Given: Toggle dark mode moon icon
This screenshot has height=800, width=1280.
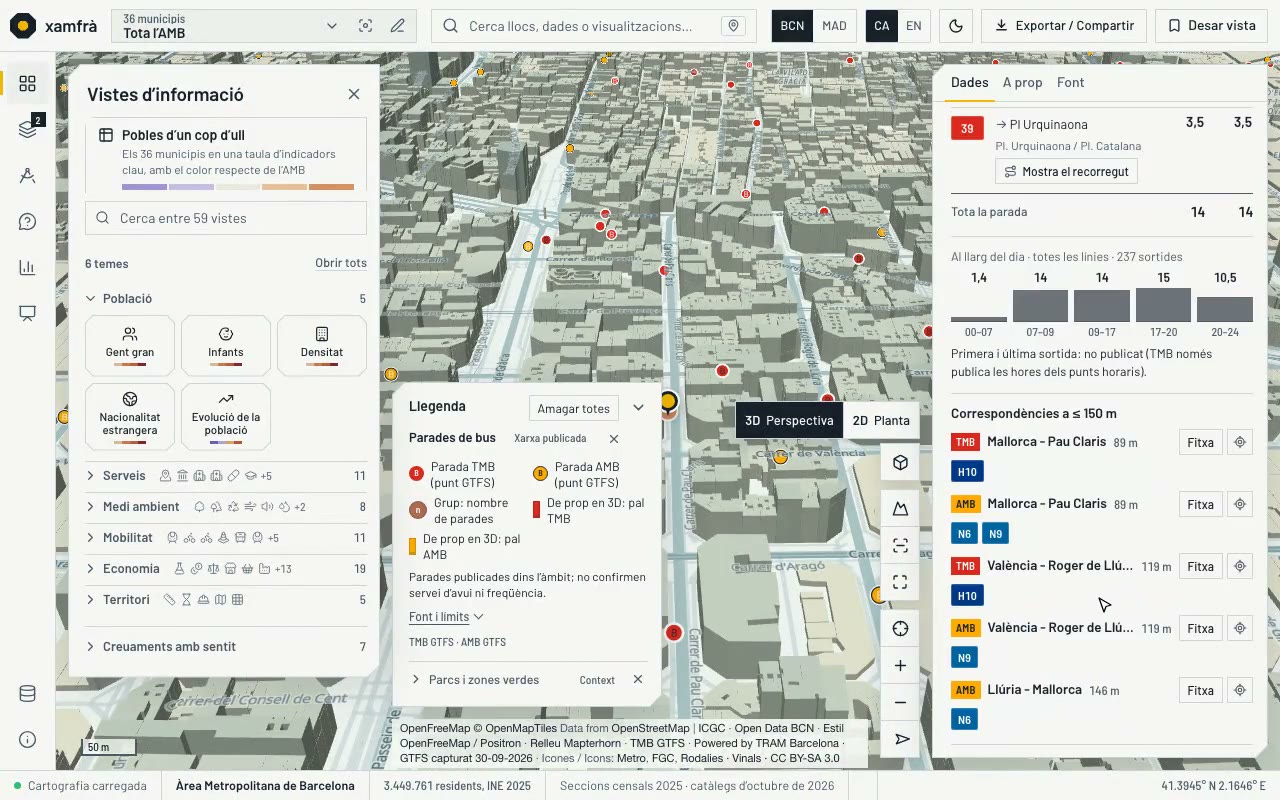Looking at the screenshot, I should [x=956, y=26].
